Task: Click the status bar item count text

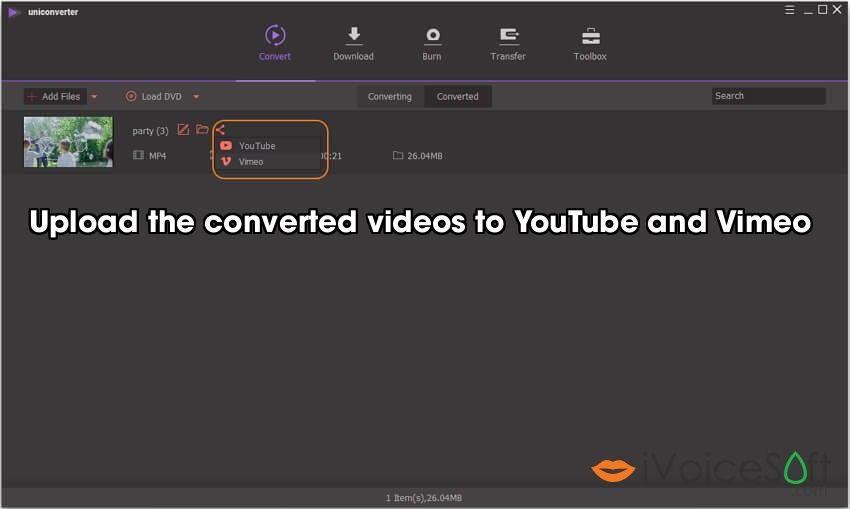Action: [423, 498]
